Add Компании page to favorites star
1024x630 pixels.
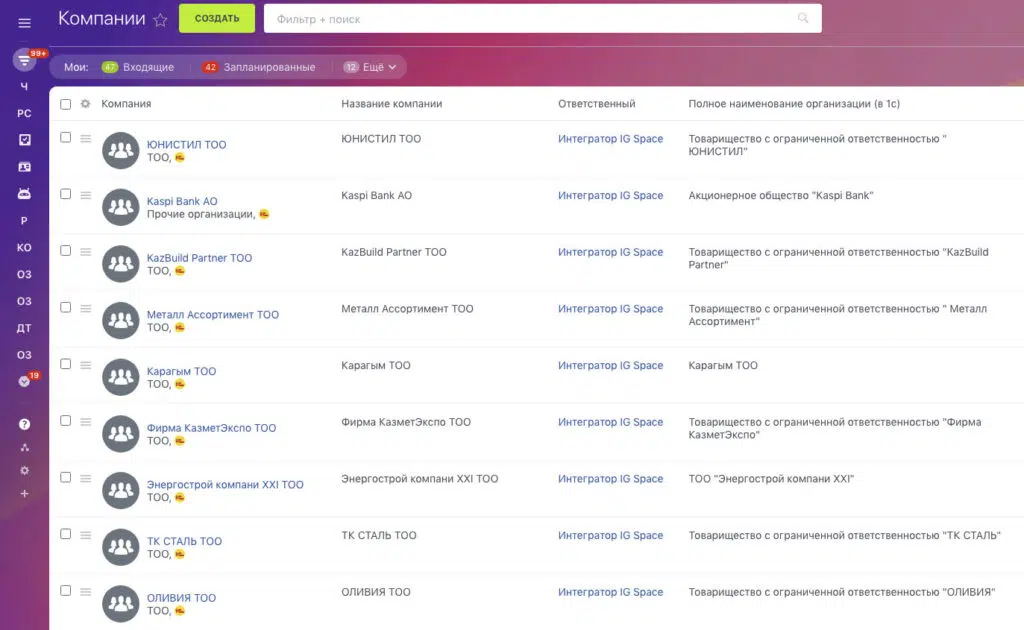coord(160,20)
